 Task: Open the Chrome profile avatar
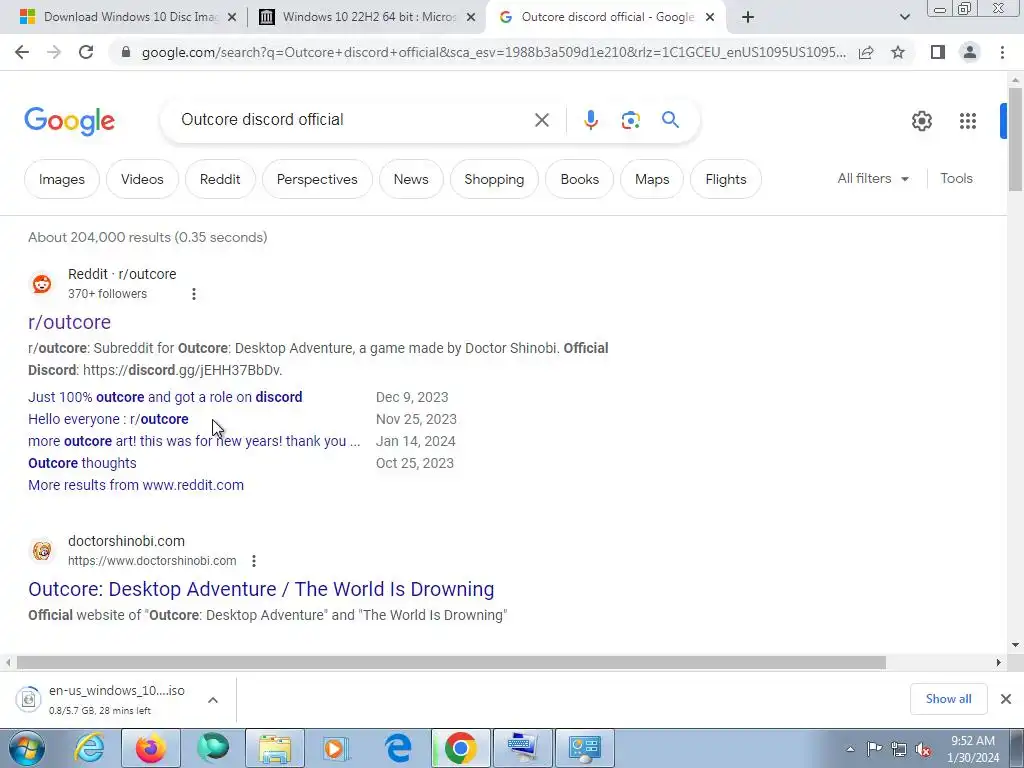(970, 52)
